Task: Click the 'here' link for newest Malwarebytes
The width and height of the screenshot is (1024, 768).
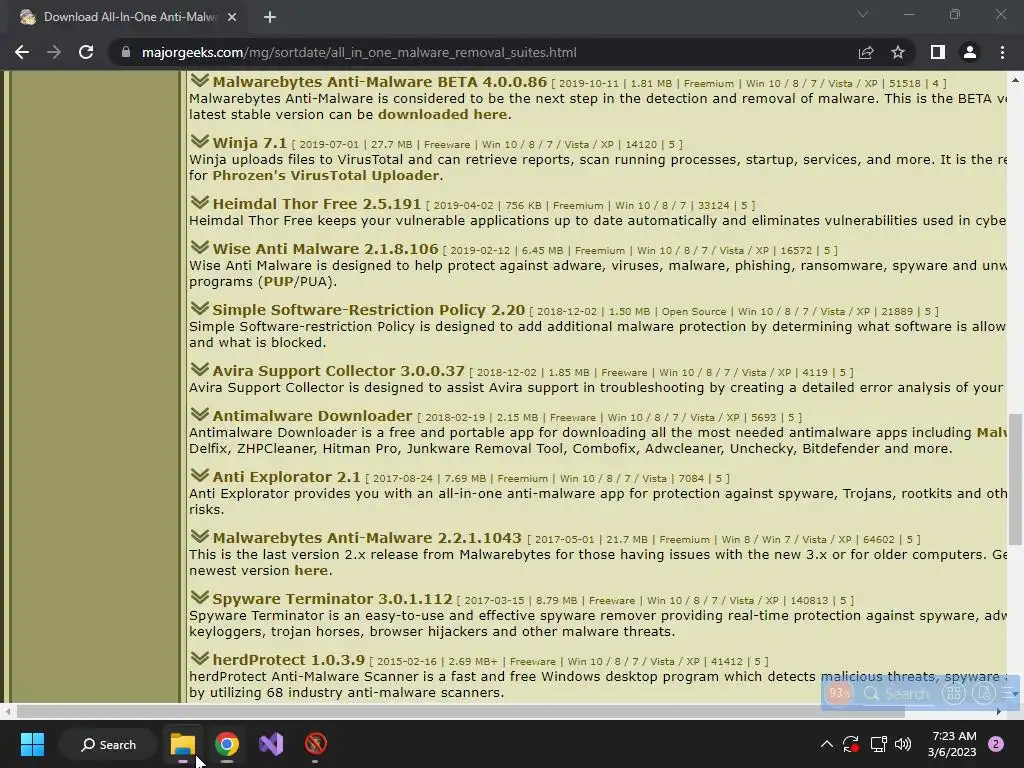Action: click(311, 570)
